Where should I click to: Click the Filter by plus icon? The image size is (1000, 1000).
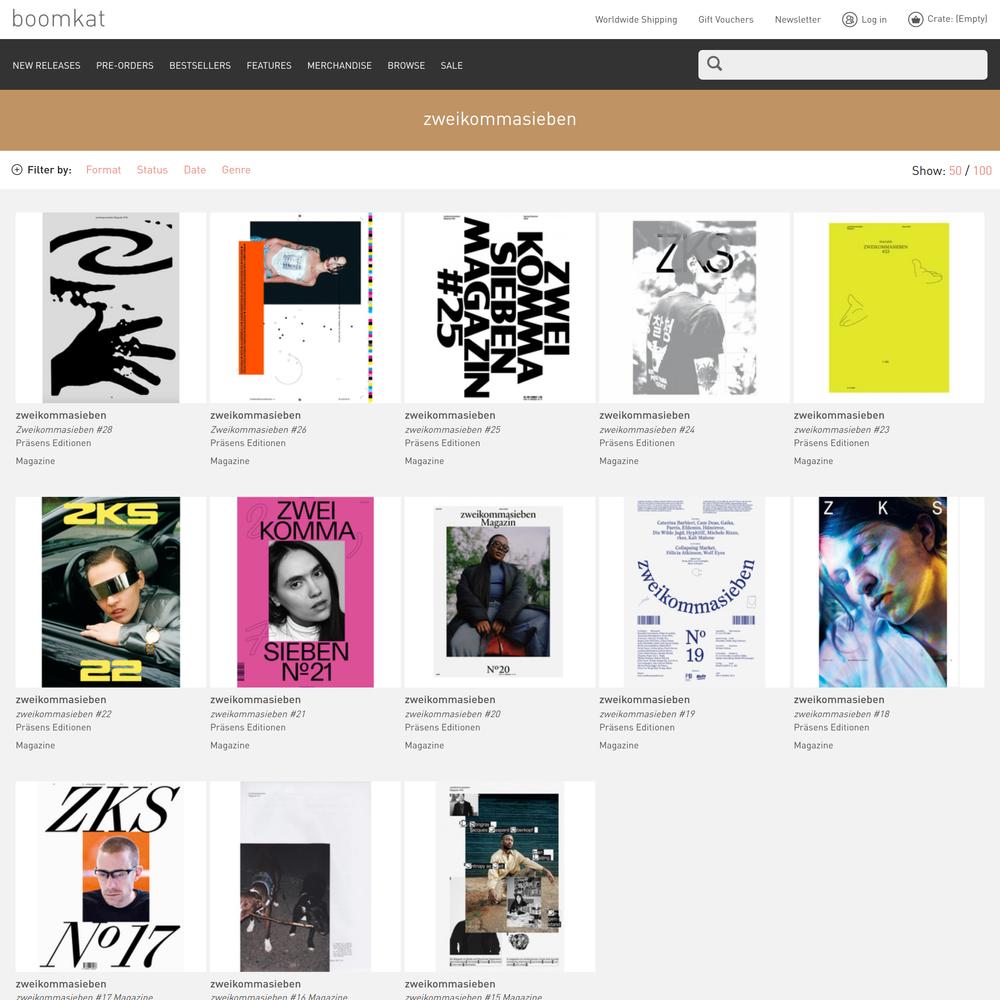click(17, 170)
